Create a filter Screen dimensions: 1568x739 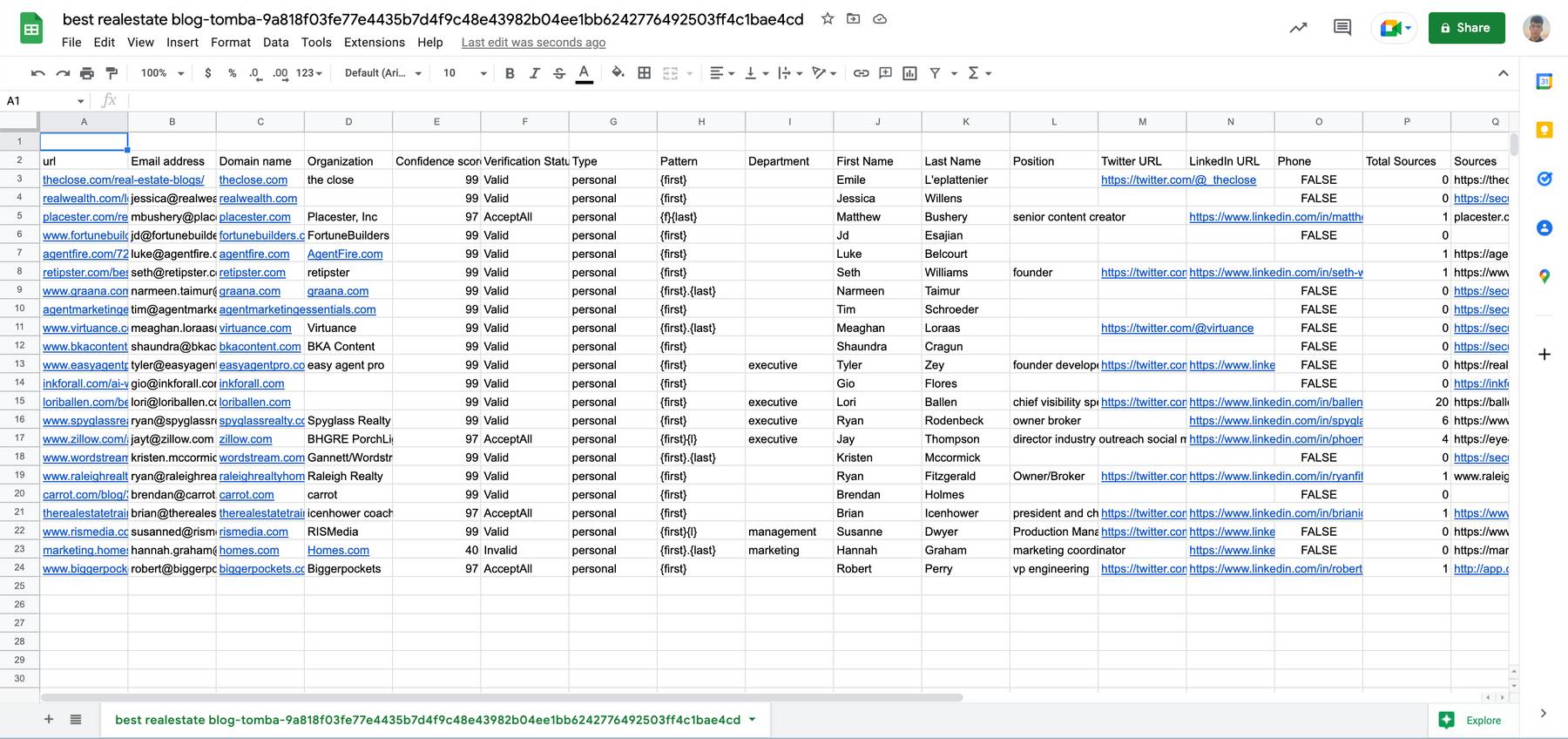click(x=935, y=73)
